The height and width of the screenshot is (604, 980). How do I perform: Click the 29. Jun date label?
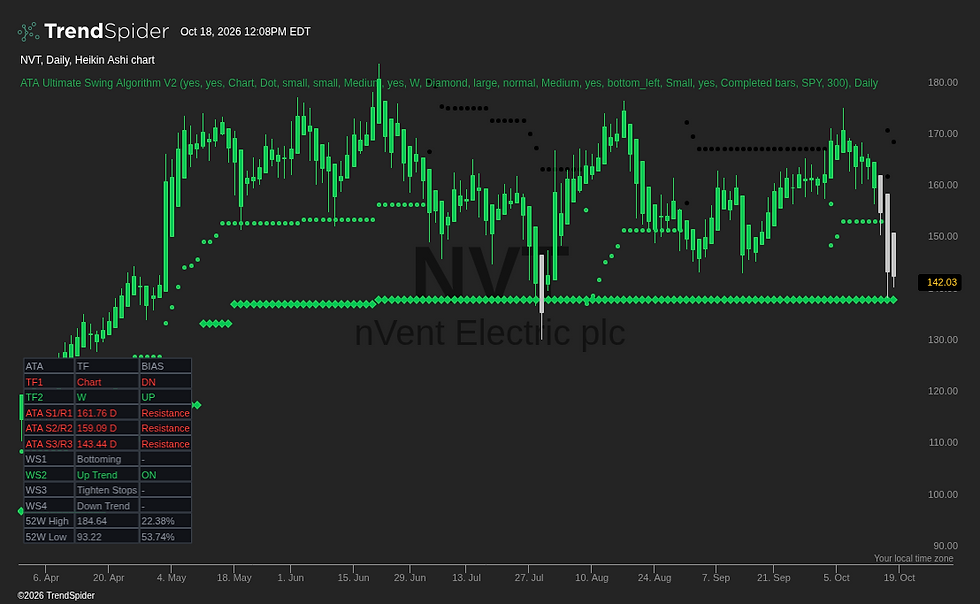[x=410, y=578]
